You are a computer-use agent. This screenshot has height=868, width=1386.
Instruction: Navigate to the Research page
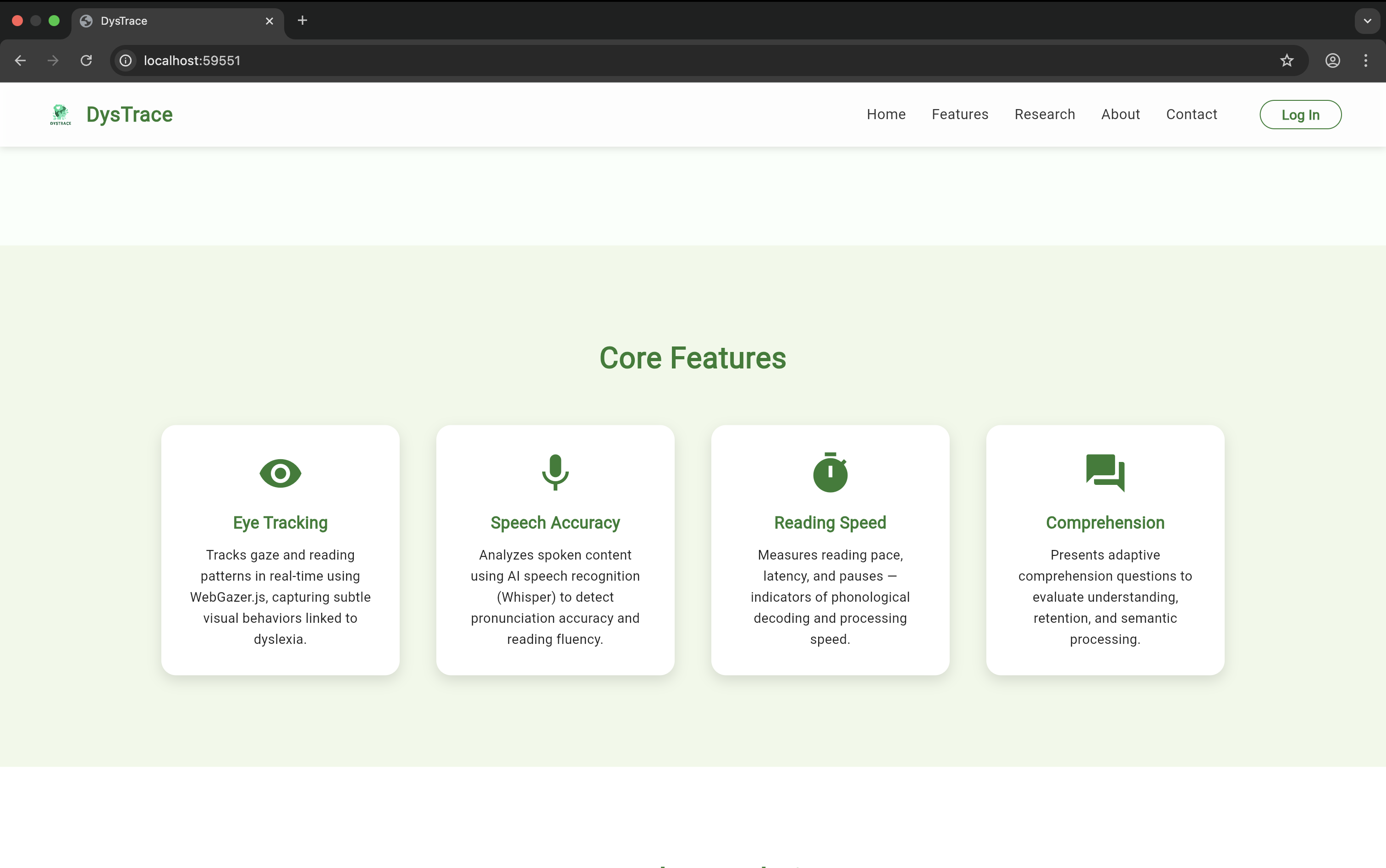[x=1045, y=114]
